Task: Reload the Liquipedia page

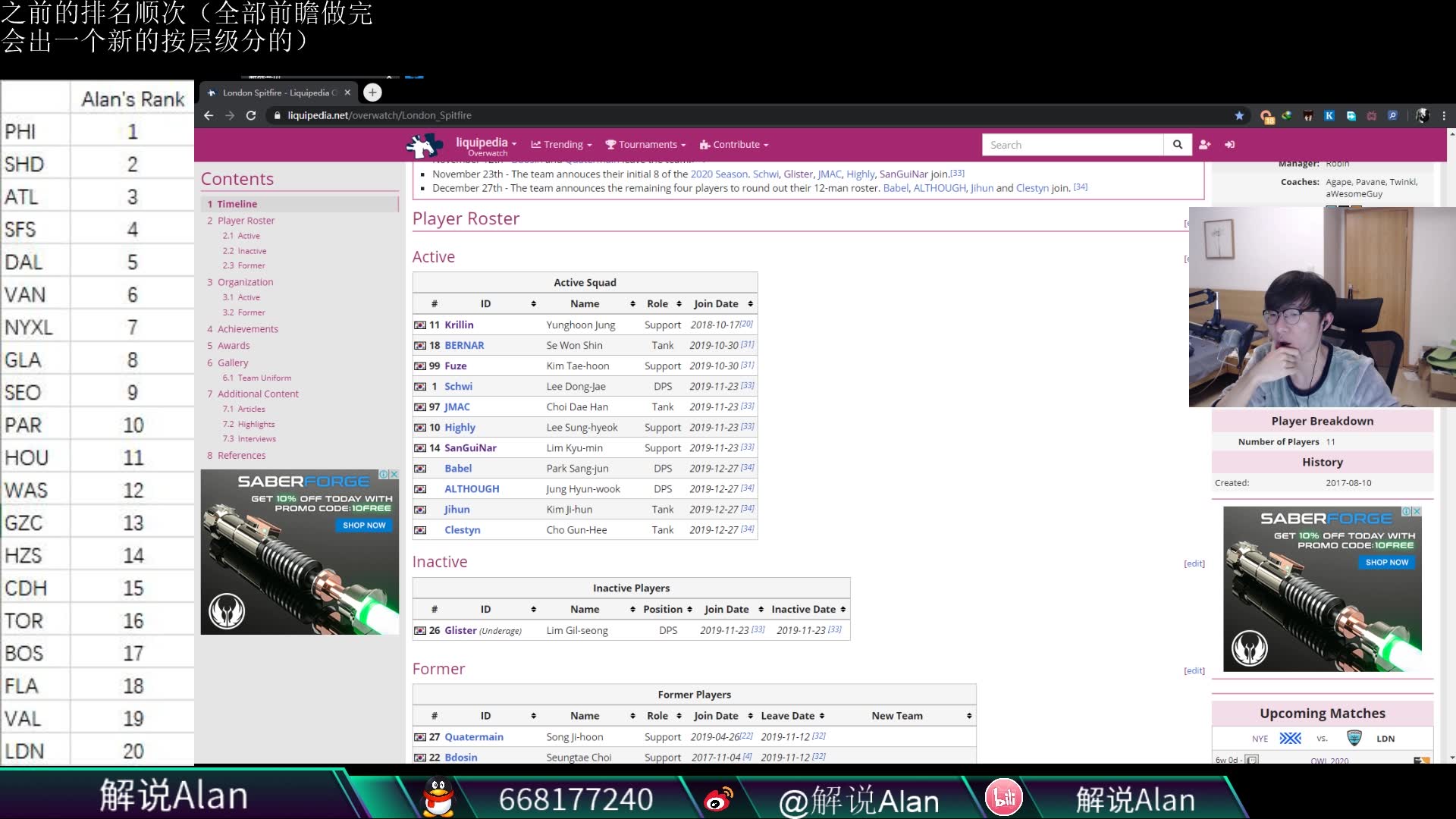Action: pyautogui.click(x=251, y=115)
